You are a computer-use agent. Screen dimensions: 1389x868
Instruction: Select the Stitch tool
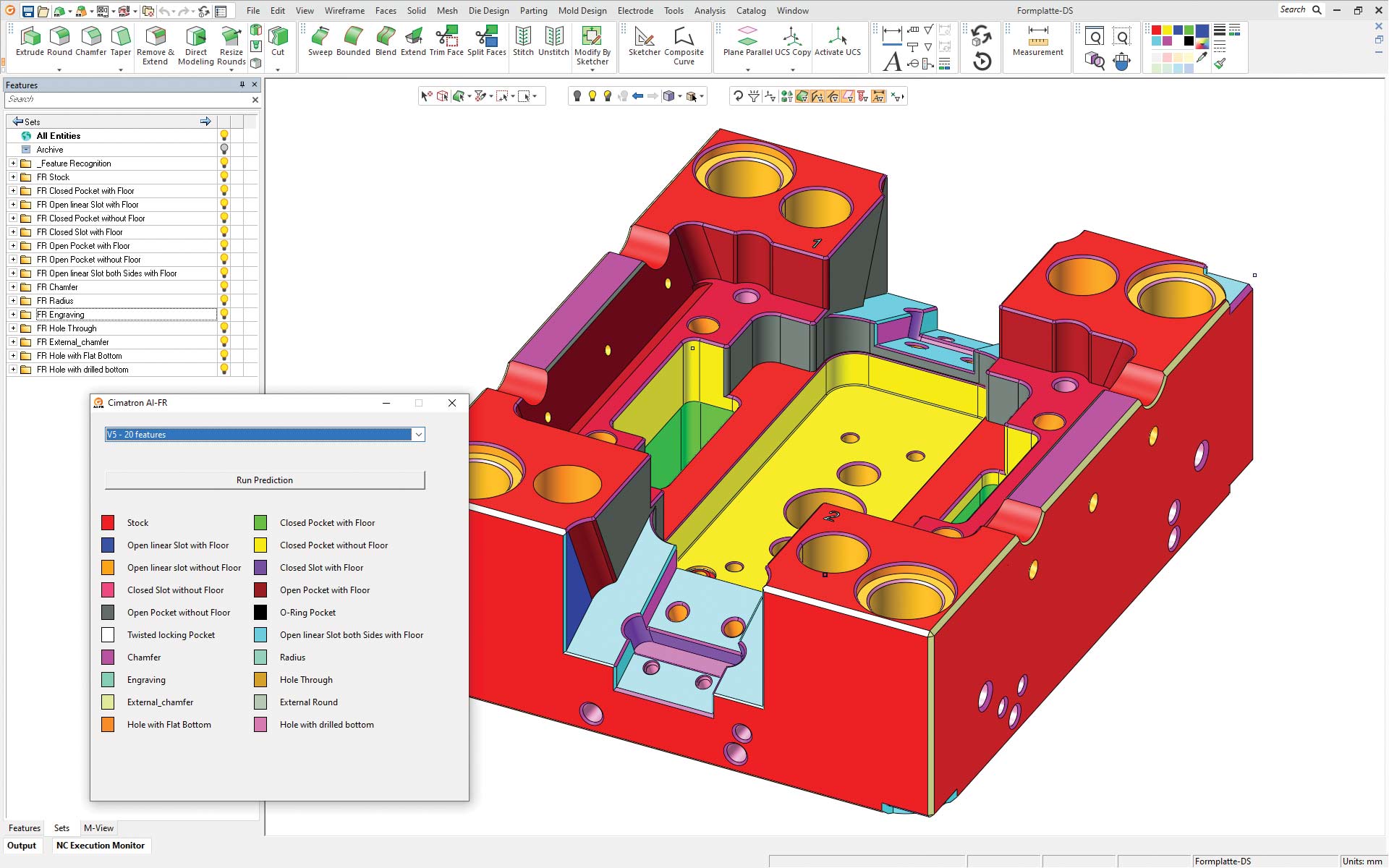[x=523, y=41]
